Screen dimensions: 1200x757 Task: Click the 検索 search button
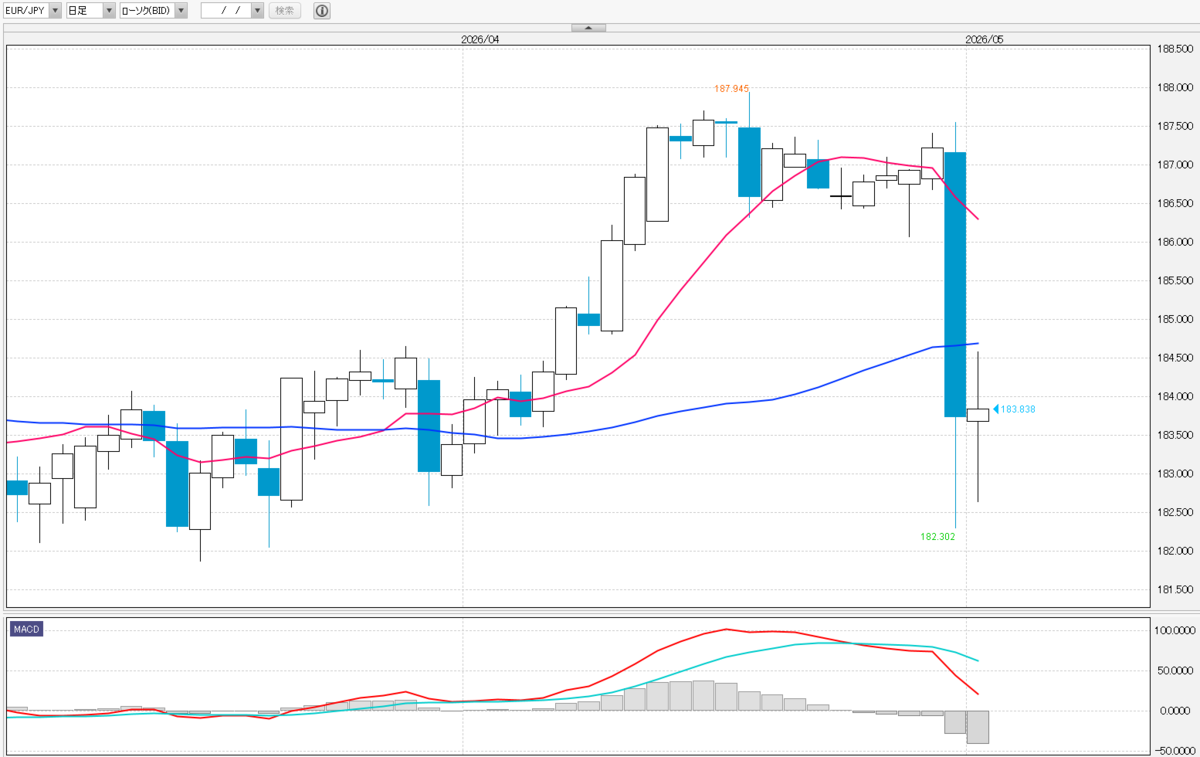tap(285, 10)
